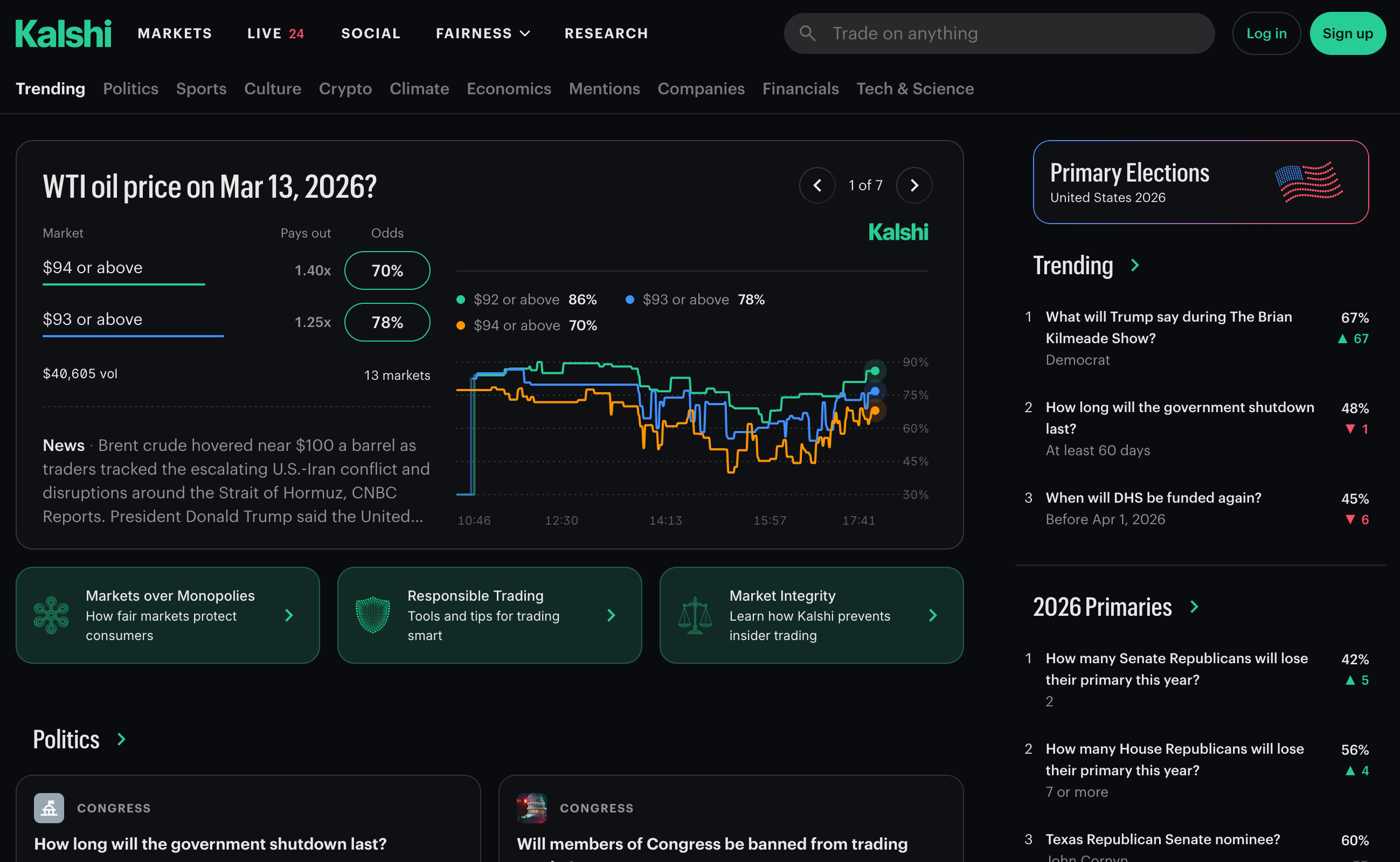Select the Climate category tab
This screenshot has height=862, width=1400.
coord(419,89)
